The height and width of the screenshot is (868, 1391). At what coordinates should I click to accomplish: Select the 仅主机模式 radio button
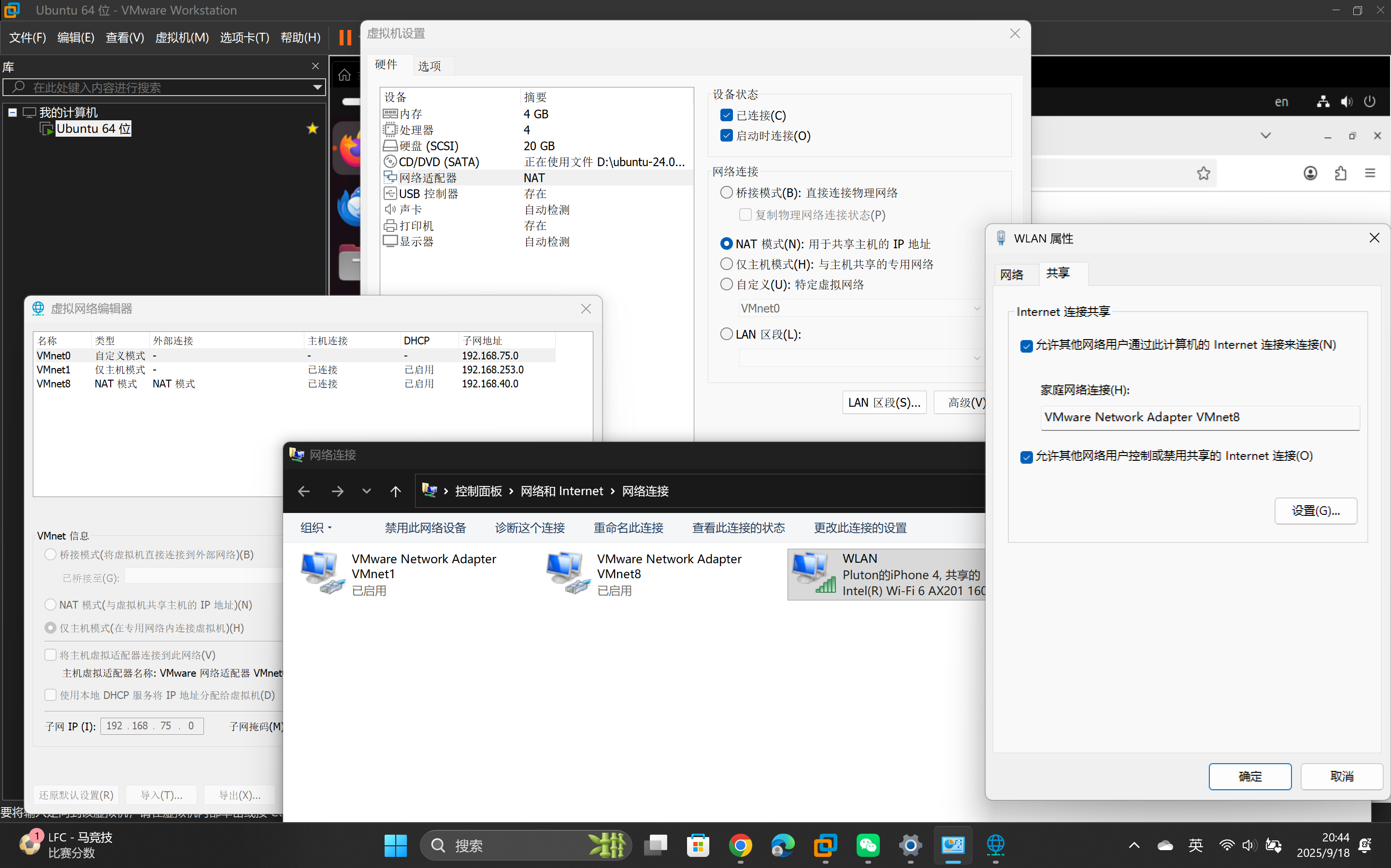(x=726, y=264)
